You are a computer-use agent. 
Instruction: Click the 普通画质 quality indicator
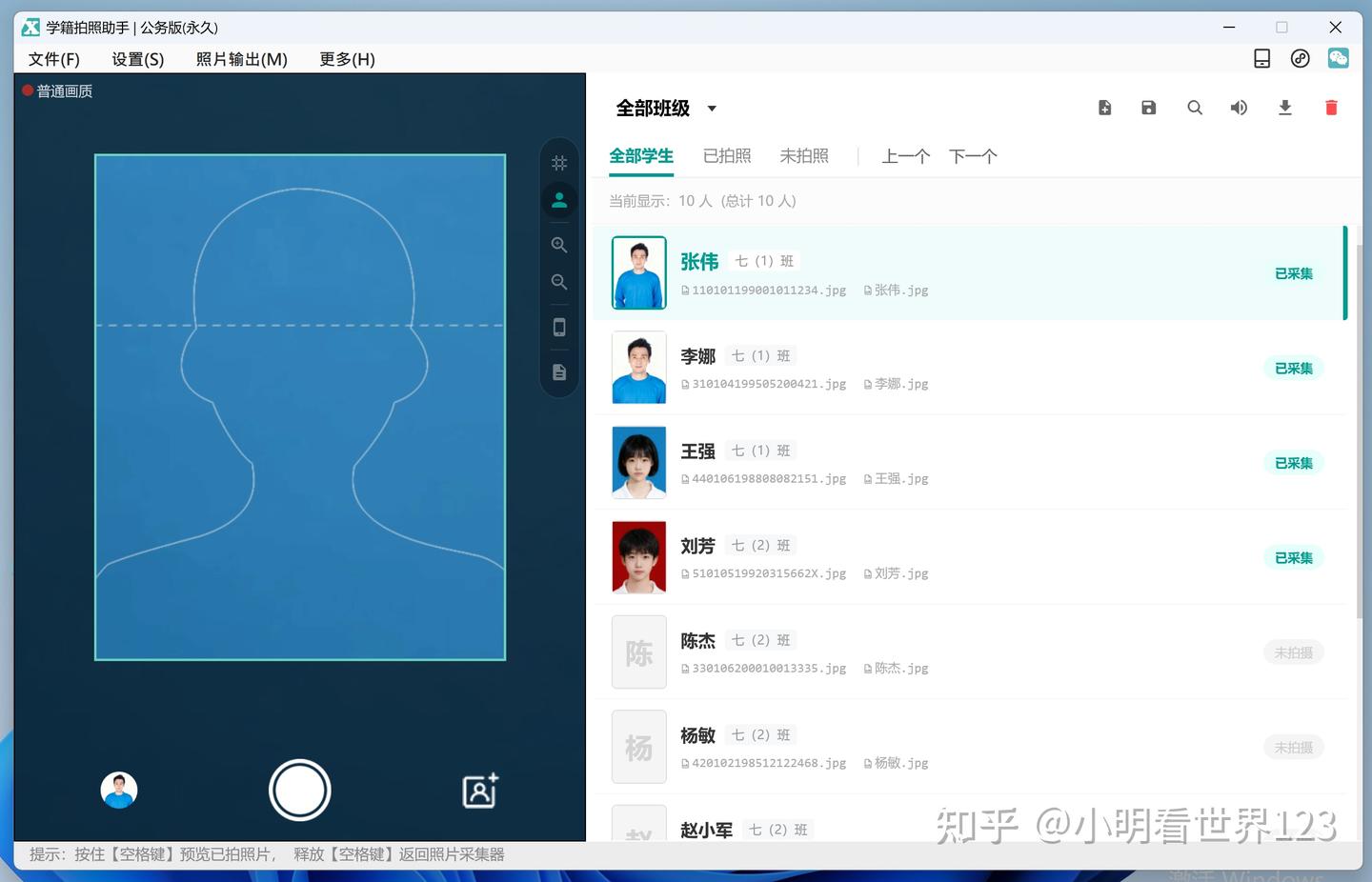[x=57, y=91]
